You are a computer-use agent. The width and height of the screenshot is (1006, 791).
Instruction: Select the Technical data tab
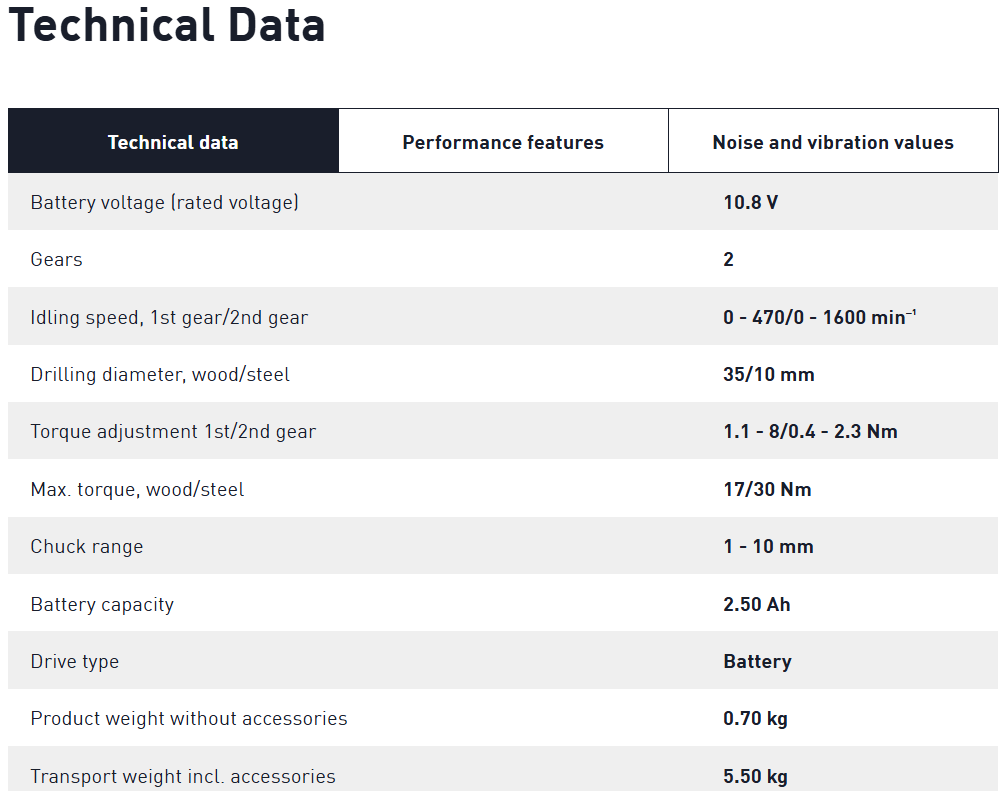(x=173, y=142)
